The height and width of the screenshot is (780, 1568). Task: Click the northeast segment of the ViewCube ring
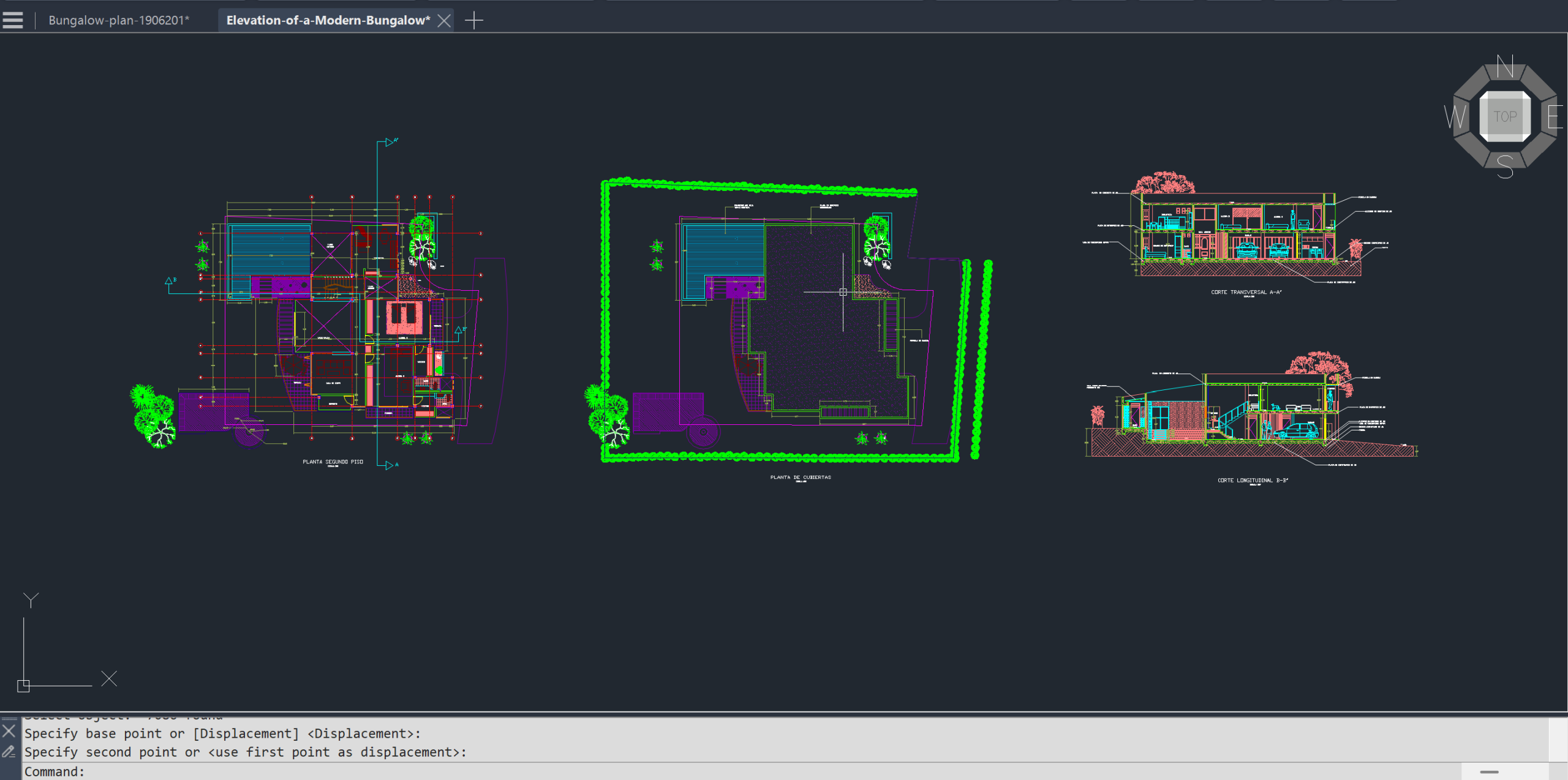coord(1539,82)
